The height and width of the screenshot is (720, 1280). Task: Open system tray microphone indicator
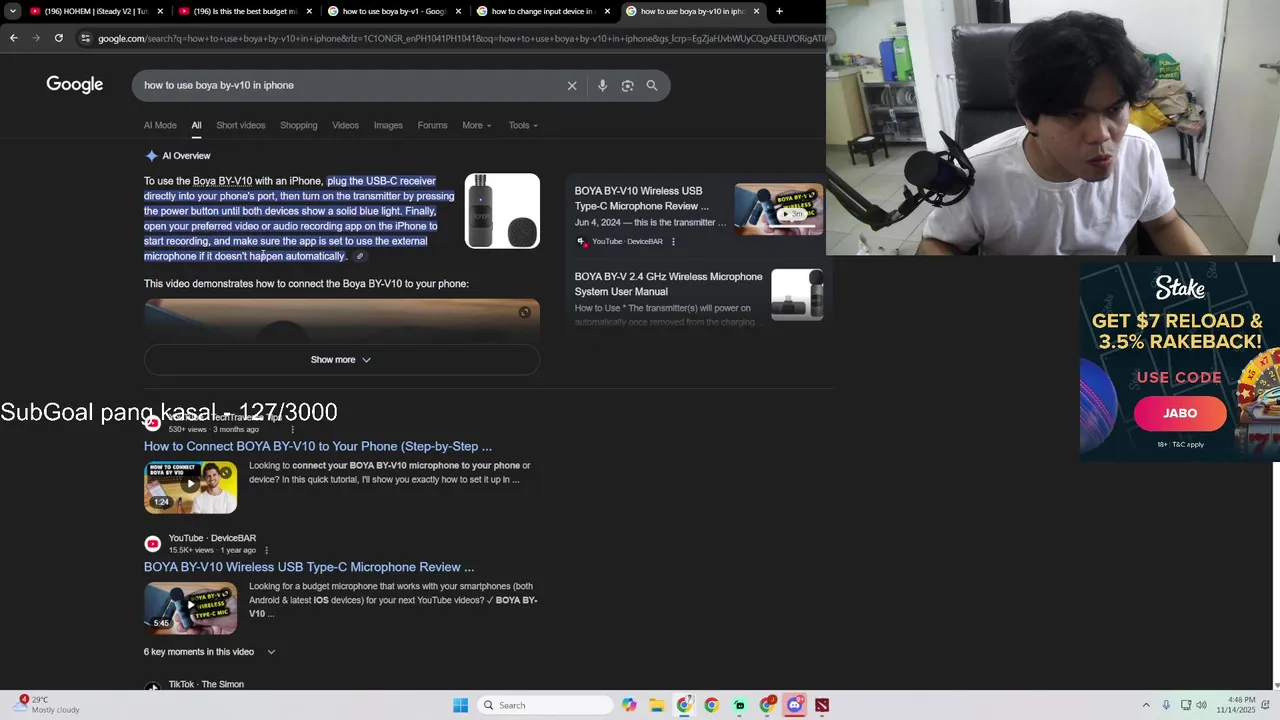(x=1166, y=705)
